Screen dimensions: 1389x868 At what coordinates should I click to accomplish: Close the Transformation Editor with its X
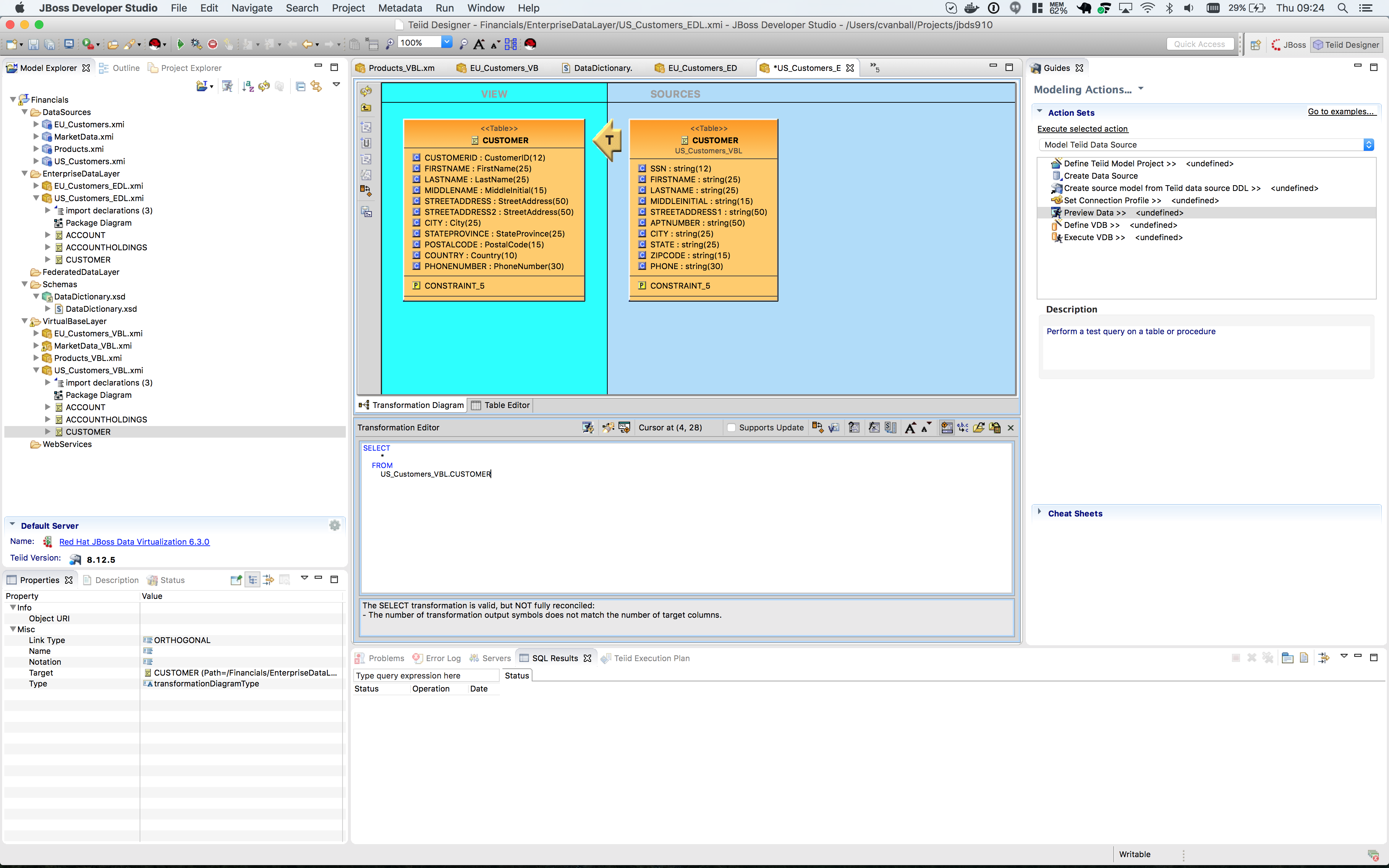(x=1011, y=428)
